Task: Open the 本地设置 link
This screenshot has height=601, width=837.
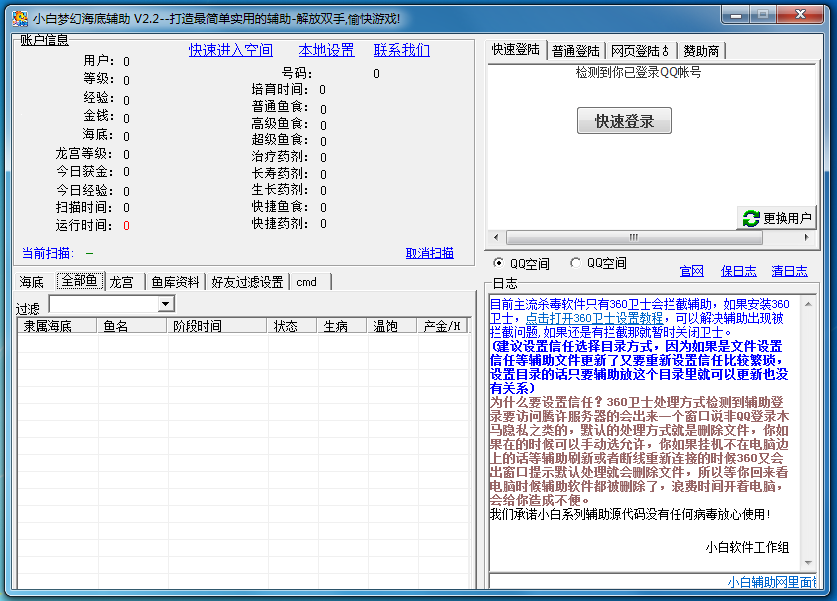Action: 326,50
